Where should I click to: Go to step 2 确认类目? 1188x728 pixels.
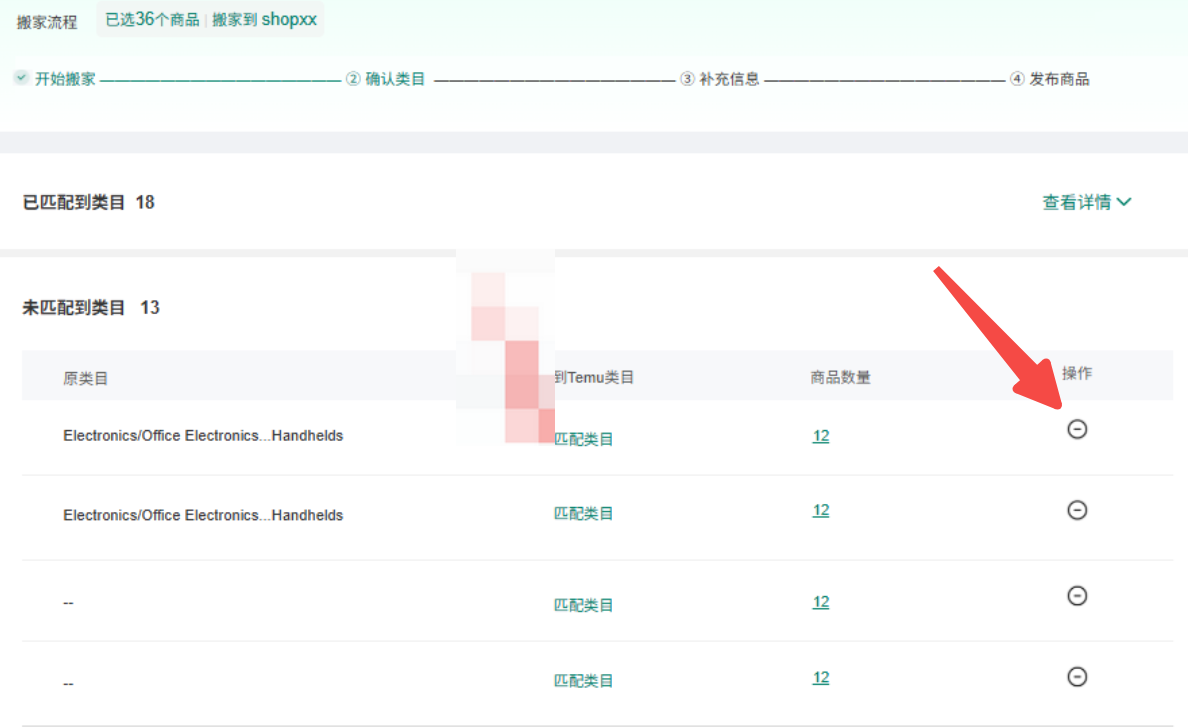[x=386, y=79]
